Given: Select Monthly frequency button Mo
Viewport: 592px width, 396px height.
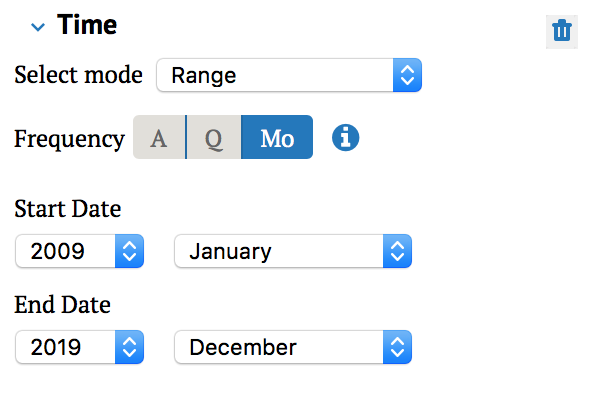Looking at the screenshot, I should (277, 137).
